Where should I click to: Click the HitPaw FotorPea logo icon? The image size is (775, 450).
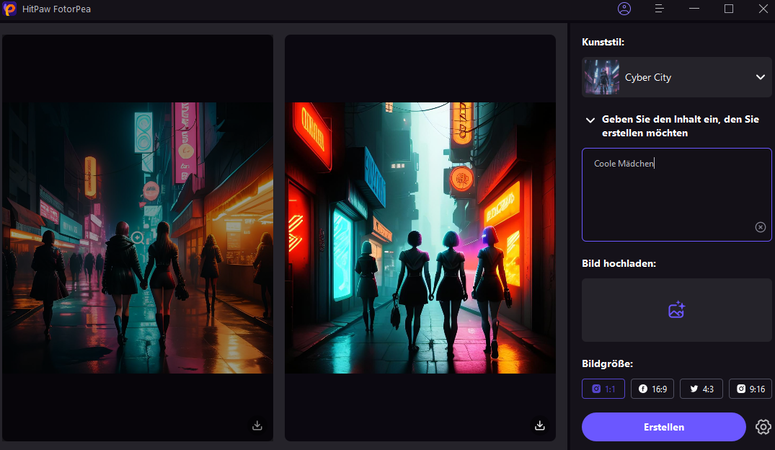(10, 9)
